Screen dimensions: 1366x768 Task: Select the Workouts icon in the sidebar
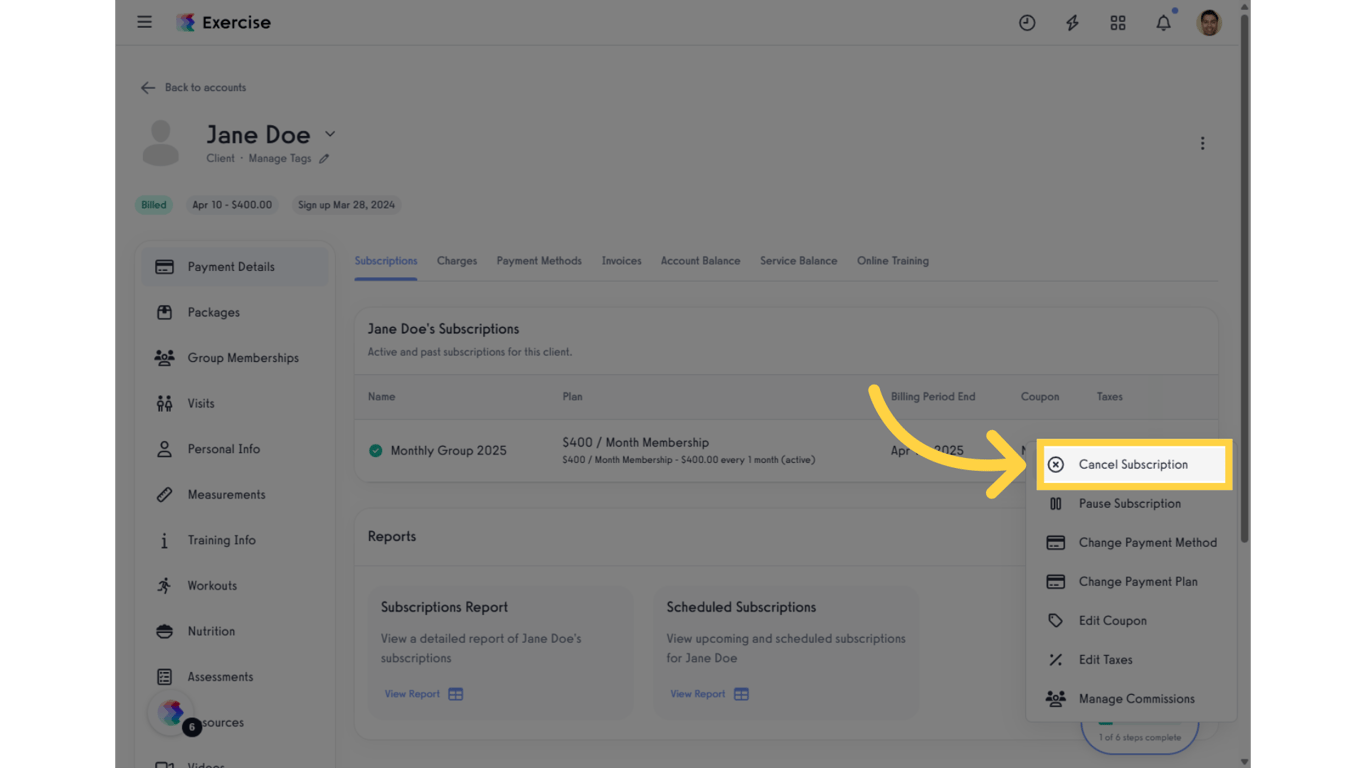coord(163,585)
